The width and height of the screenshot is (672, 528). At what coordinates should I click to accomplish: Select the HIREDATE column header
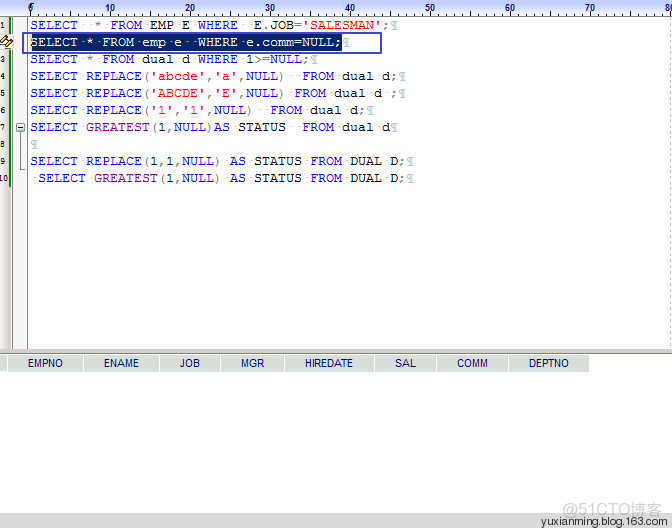tap(329, 363)
